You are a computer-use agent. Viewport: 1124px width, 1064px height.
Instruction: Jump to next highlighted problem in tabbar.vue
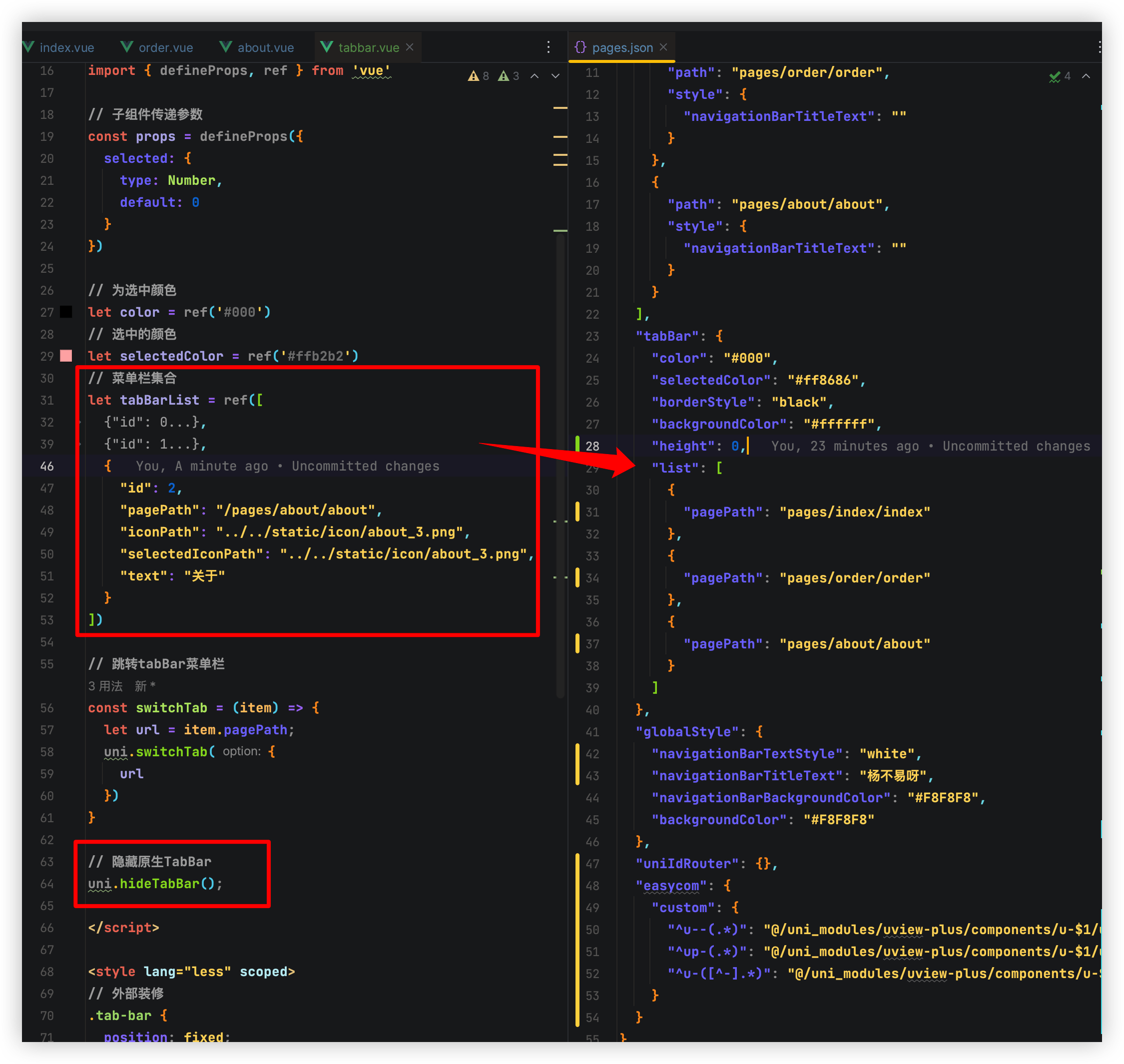pyautogui.click(x=555, y=76)
